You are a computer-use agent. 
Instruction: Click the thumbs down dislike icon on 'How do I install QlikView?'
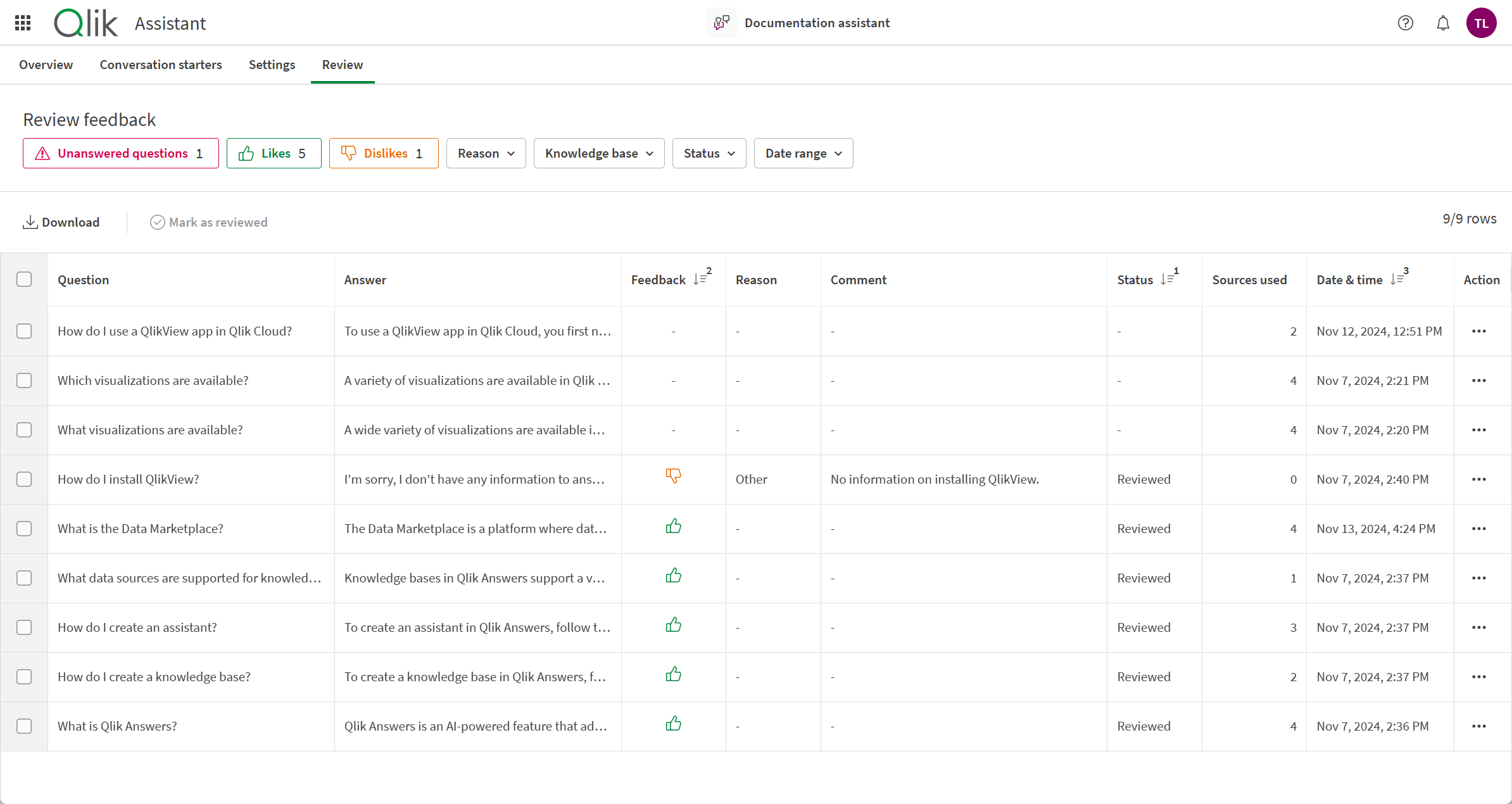point(673,477)
